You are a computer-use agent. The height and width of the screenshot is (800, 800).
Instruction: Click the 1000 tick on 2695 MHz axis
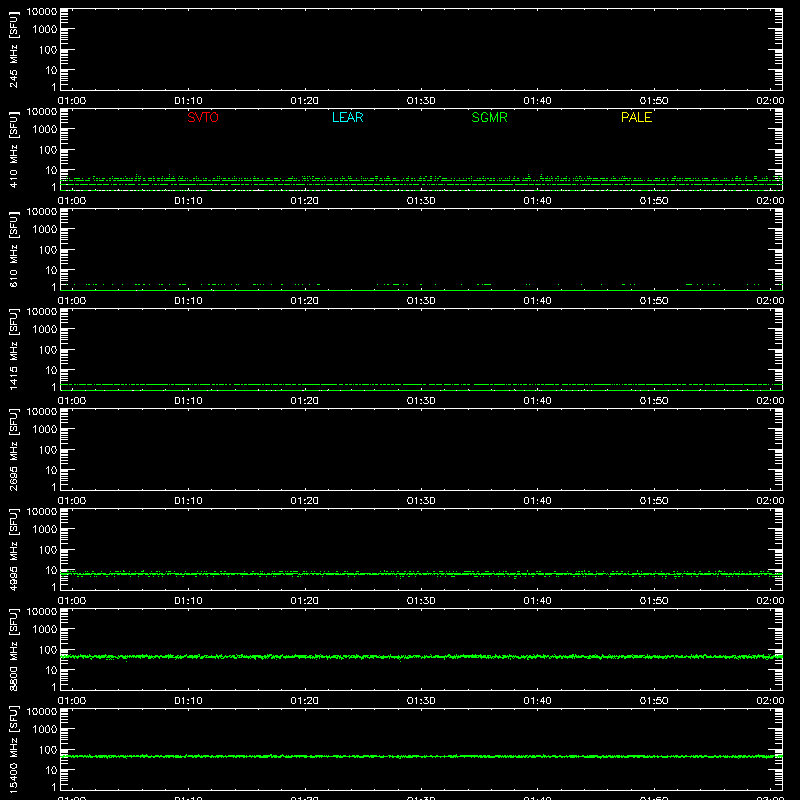click(x=45, y=430)
